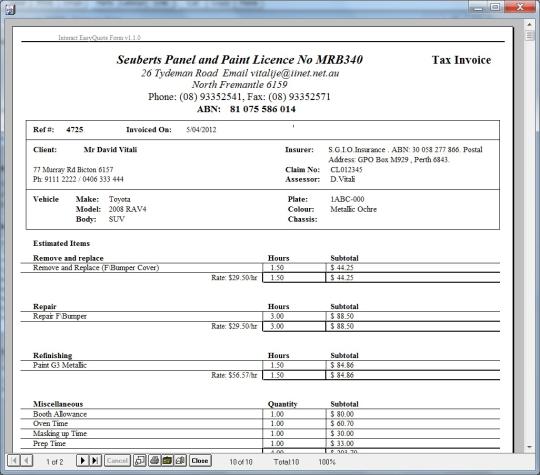Minimize the preview window

tap(478, 7)
